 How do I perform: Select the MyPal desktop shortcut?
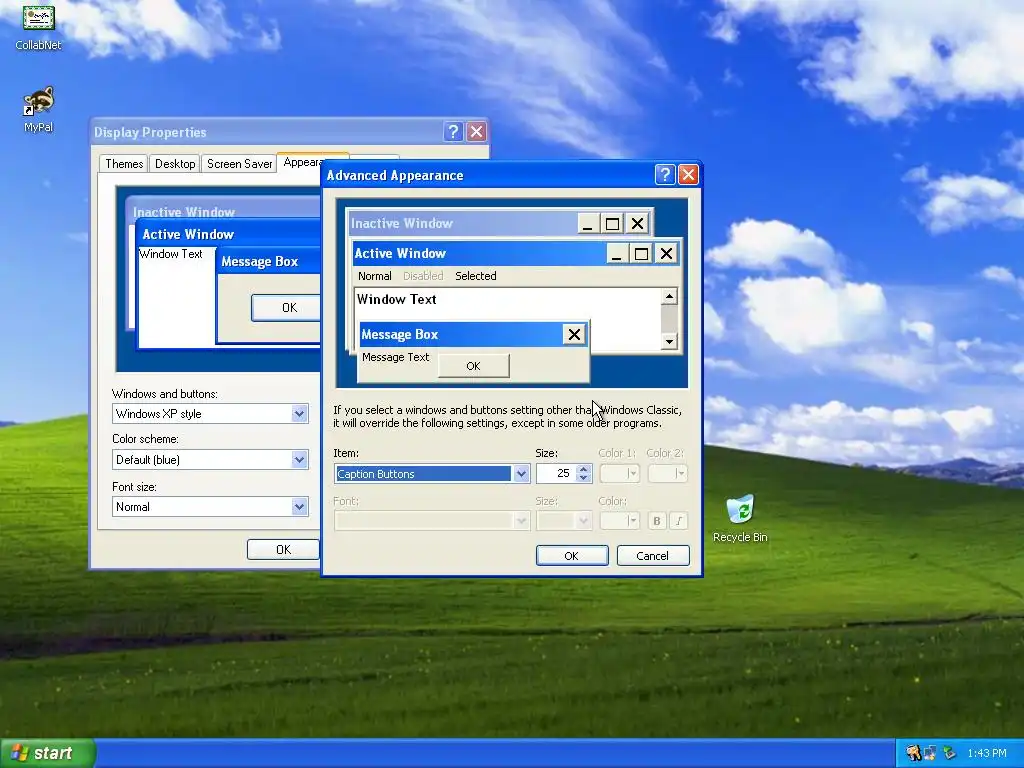[x=38, y=109]
